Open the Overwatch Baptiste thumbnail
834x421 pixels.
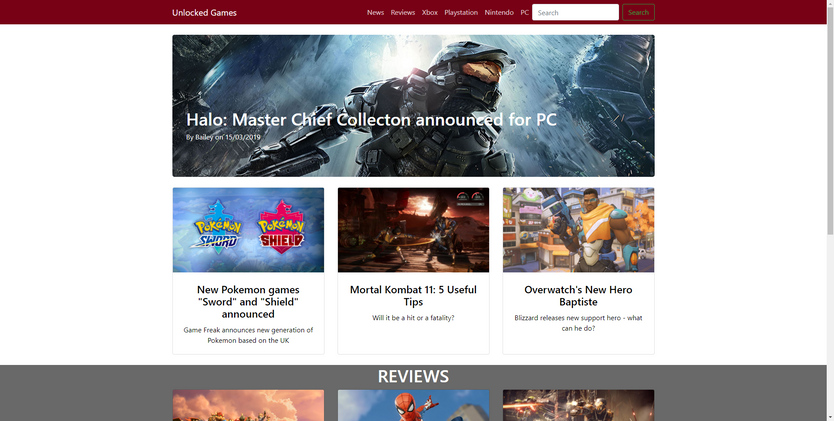(578, 230)
